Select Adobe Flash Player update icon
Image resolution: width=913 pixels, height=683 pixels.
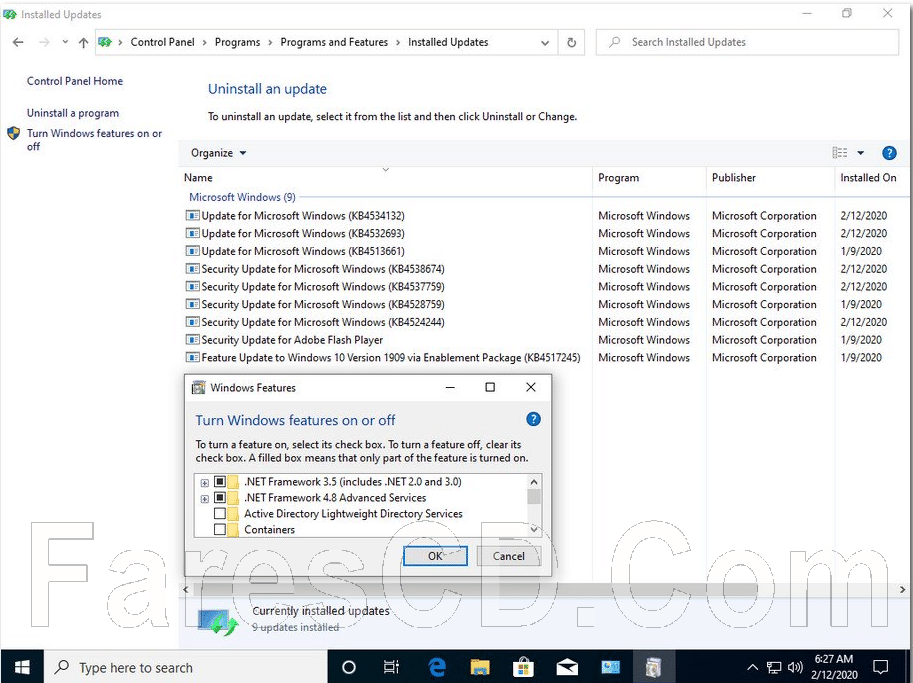[192, 339]
